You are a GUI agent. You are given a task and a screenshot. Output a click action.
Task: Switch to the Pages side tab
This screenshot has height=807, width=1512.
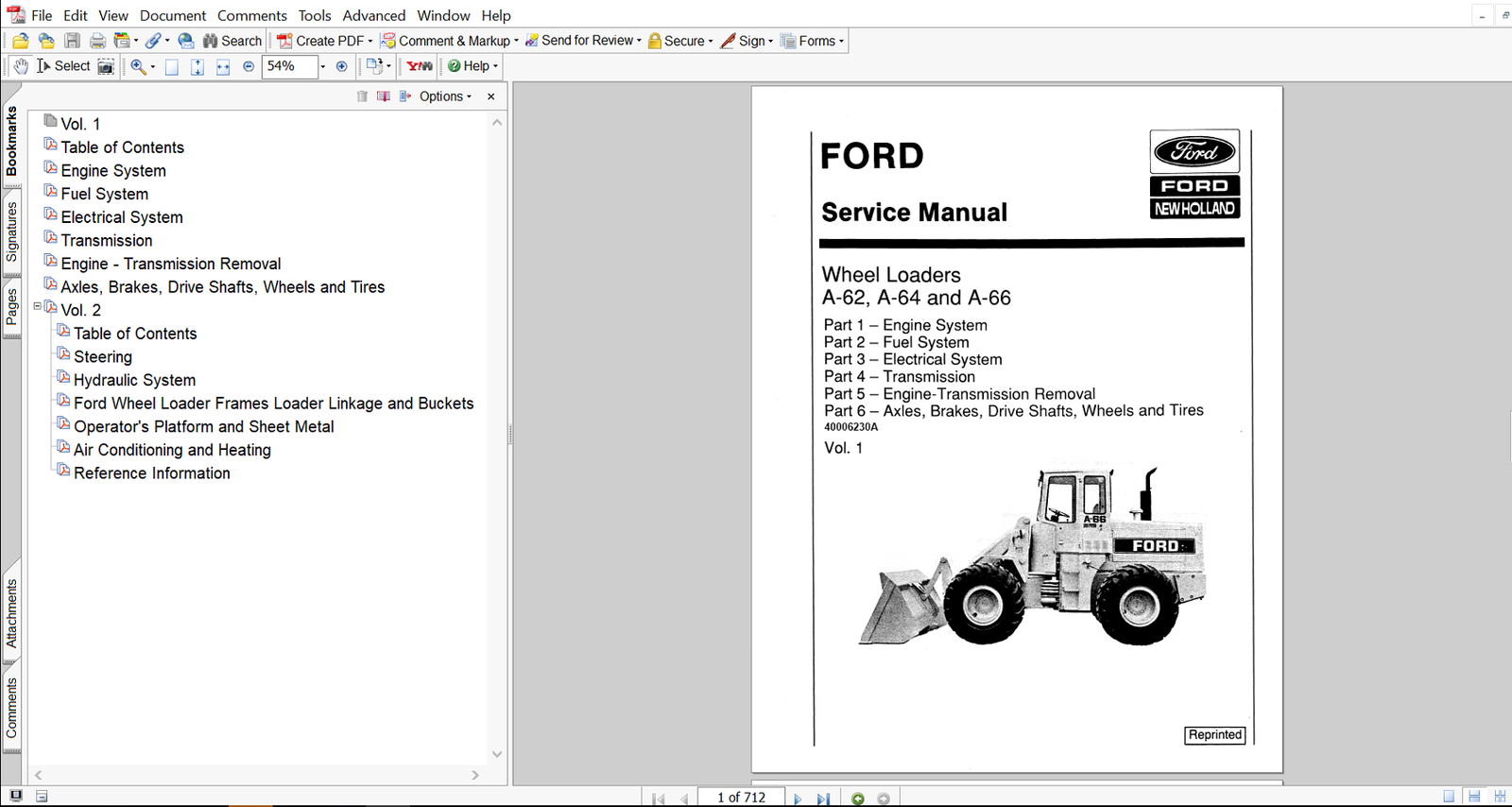click(11, 307)
